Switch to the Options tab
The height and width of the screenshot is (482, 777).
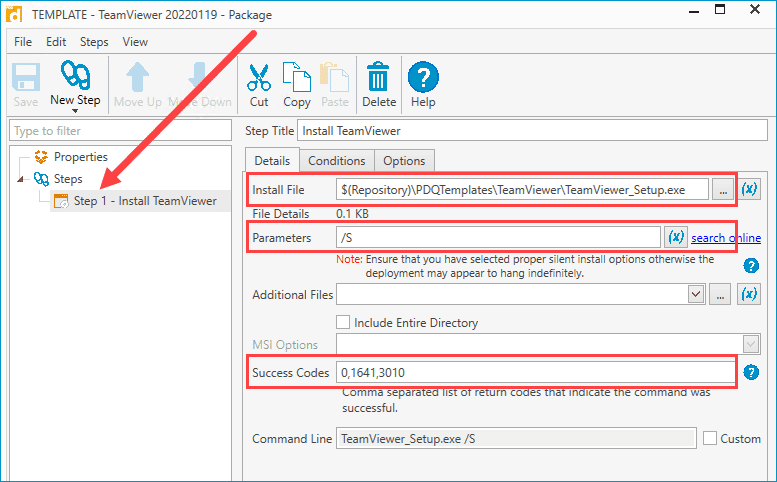coord(404,161)
